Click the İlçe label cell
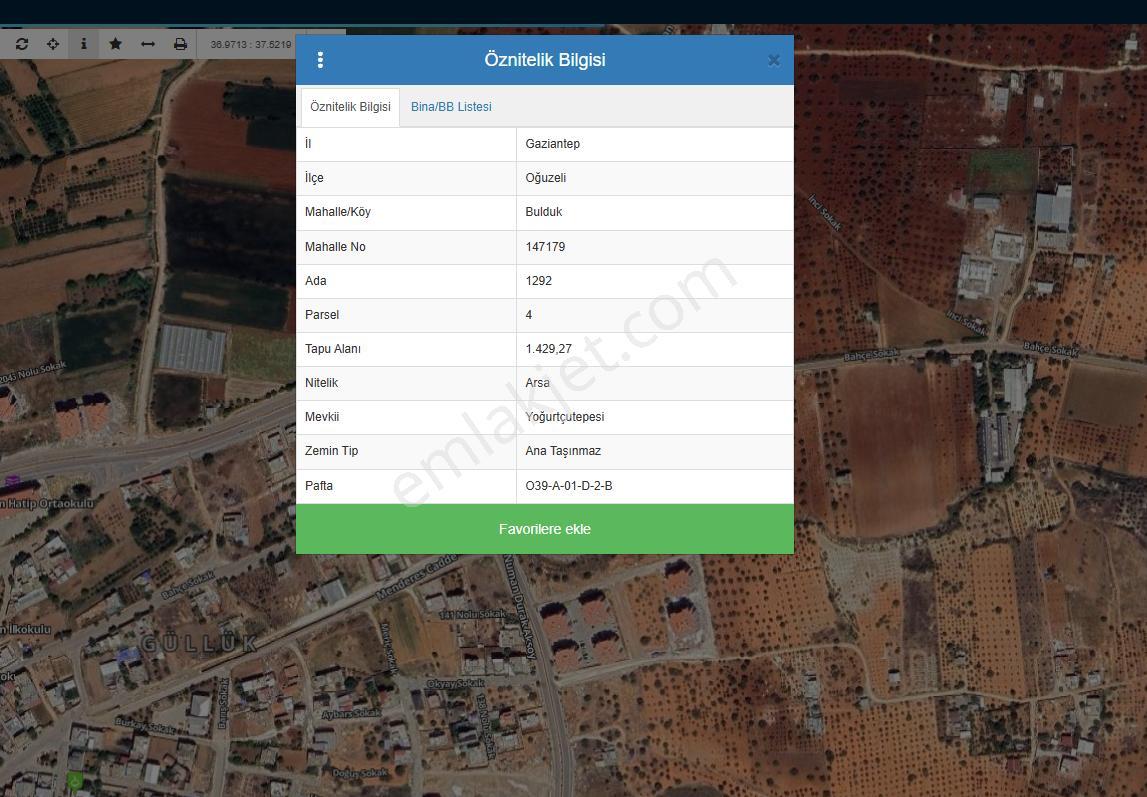The height and width of the screenshot is (797, 1147). pyautogui.click(x=406, y=178)
